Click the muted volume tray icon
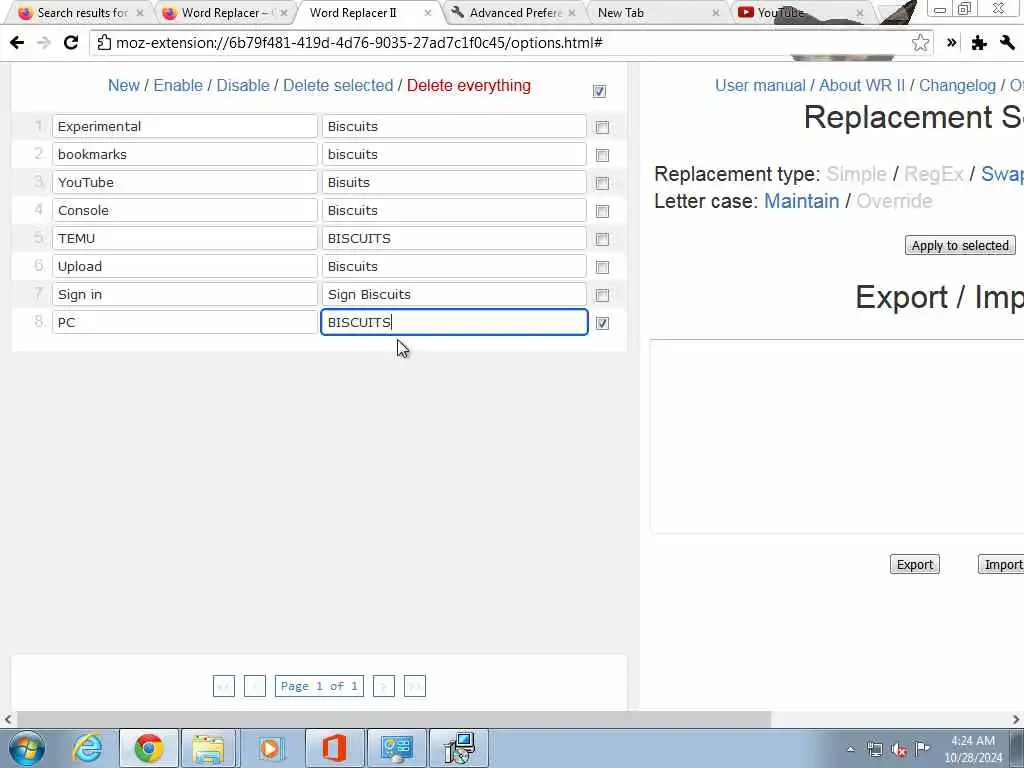The width and height of the screenshot is (1024, 768). (899, 750)
